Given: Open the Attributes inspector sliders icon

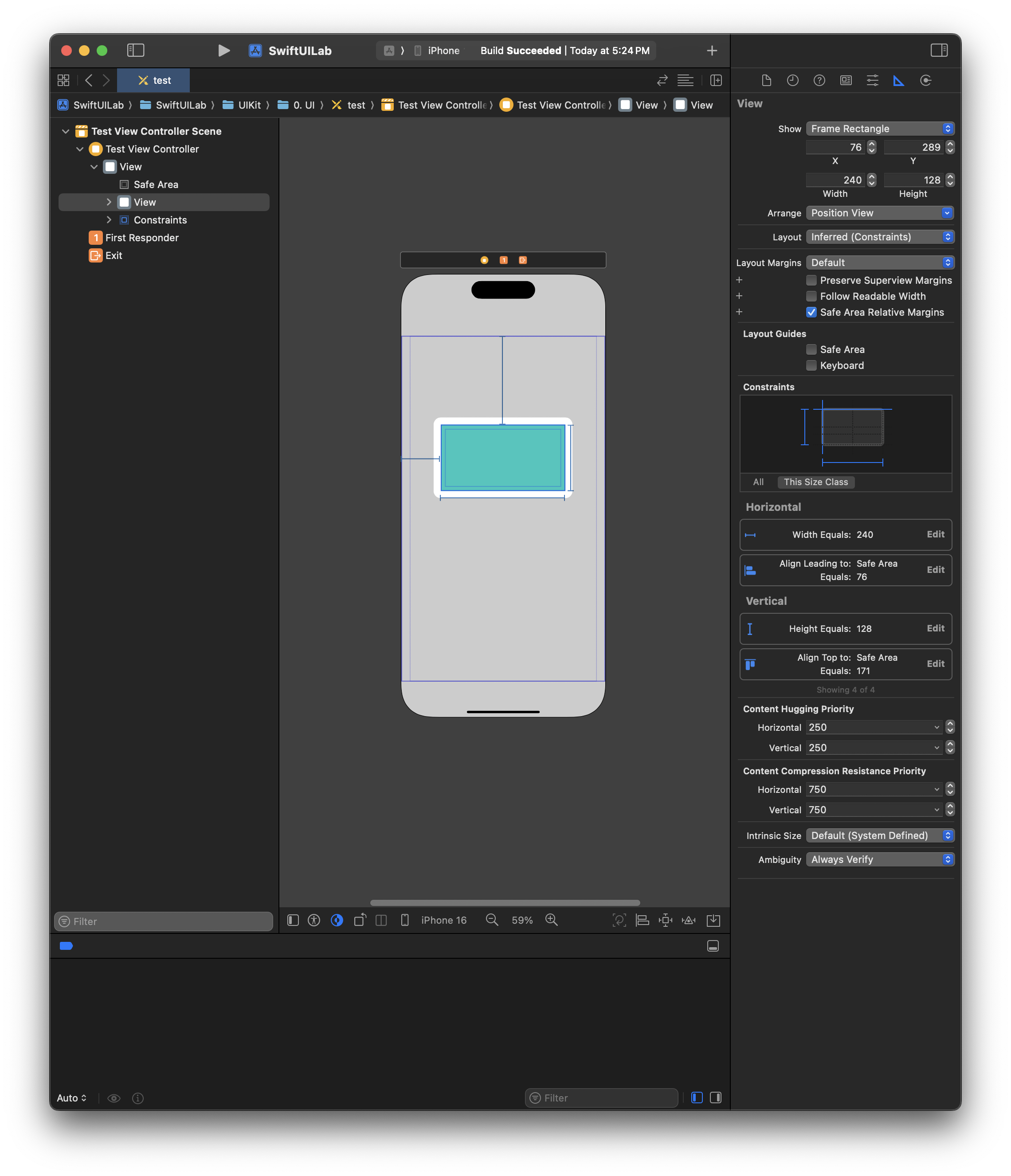Looking at the screenshot, I should pos(873,80).
